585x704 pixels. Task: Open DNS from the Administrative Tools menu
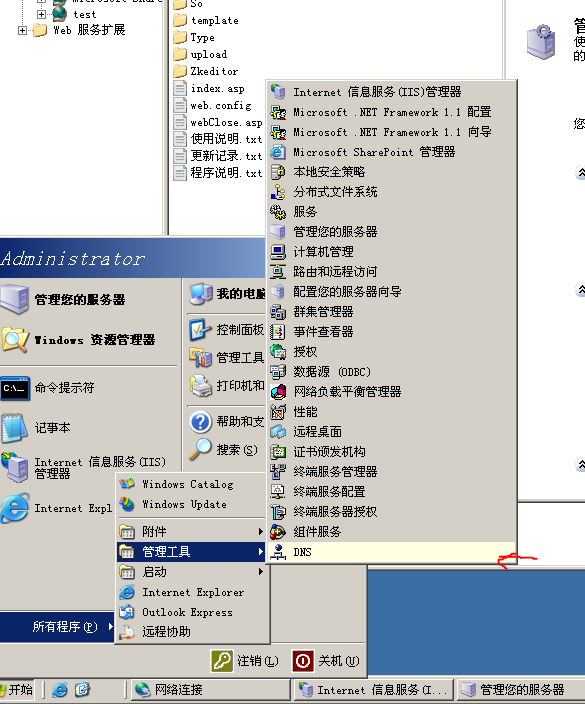pos(391,552)
